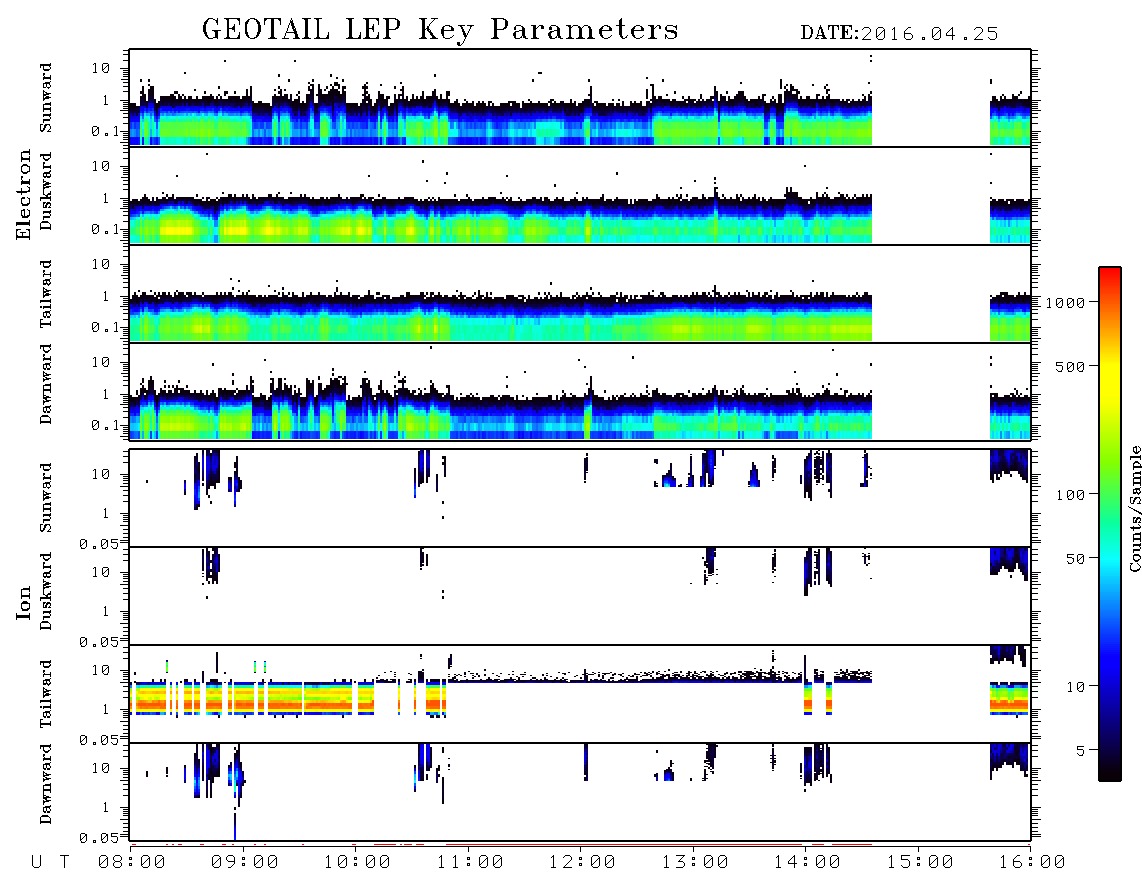Click the "0.1" tick of Electron Sunward panel

tap(105, 132)
